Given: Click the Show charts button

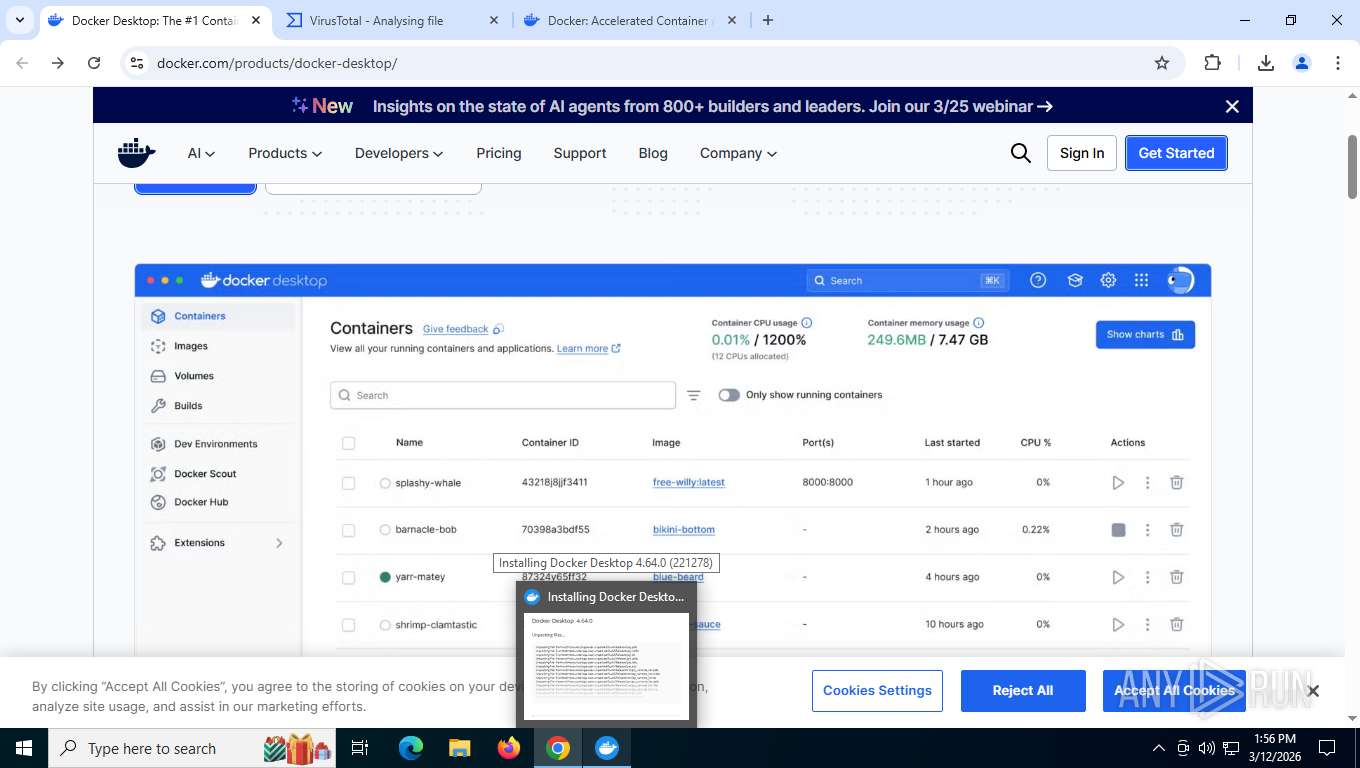Looking at the screenshot, I should point(1145,335).
